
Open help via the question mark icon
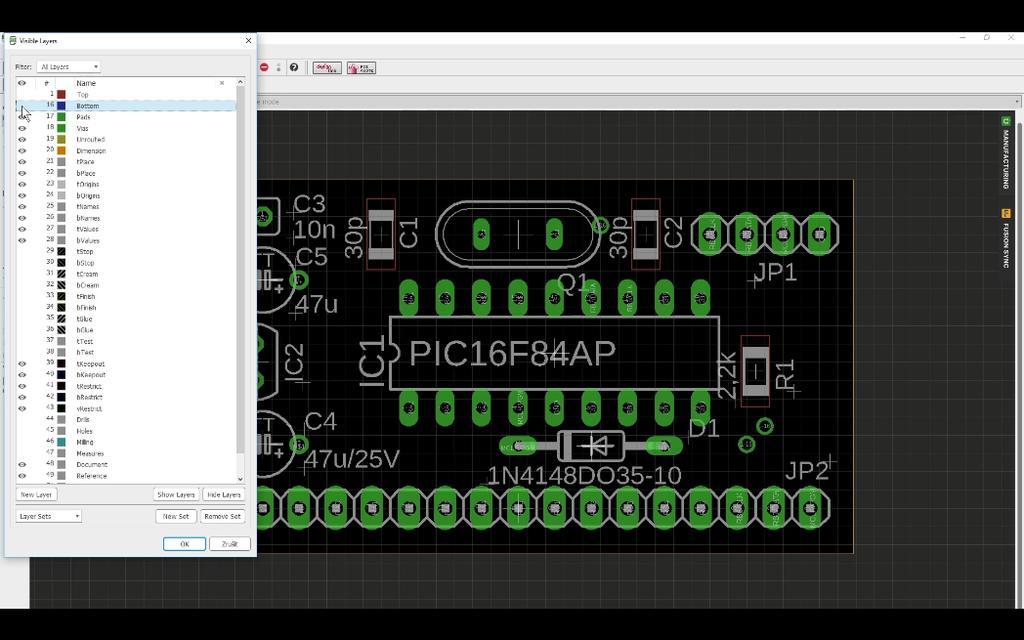[x=294, y=67]
